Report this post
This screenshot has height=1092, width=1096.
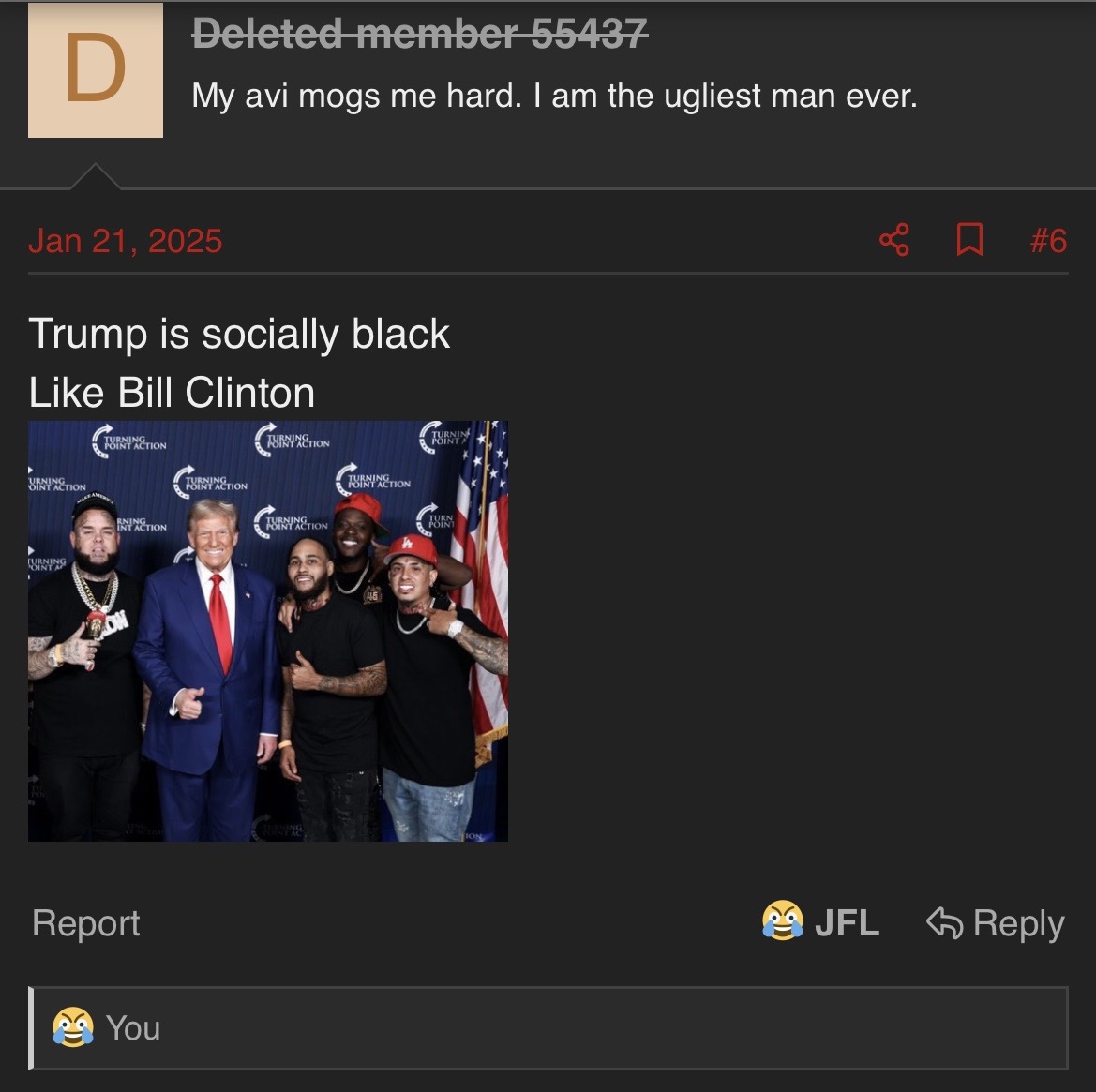(x=86, y=923)
